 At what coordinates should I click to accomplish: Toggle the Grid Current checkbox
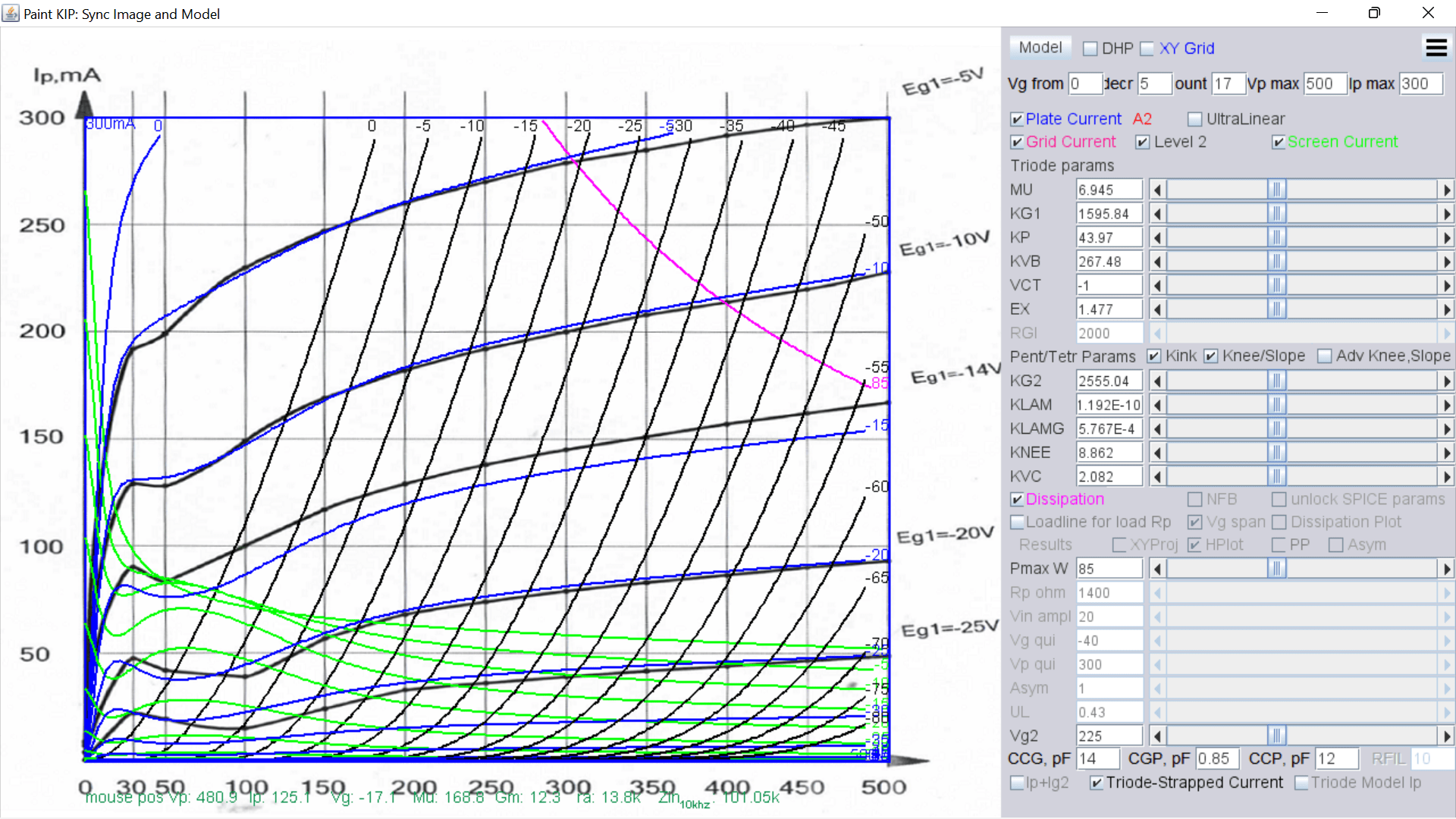pyautogui.click(x=1017, y=142)
